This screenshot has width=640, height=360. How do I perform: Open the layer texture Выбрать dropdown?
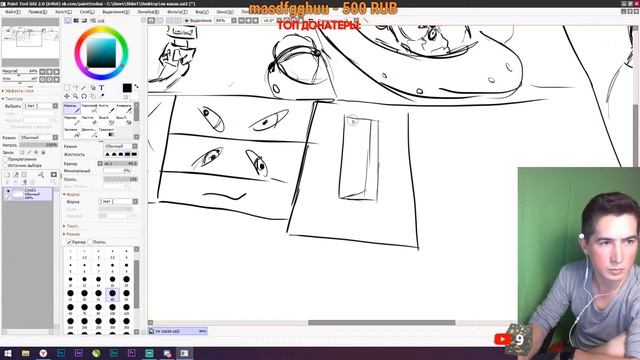pos(40,106)
